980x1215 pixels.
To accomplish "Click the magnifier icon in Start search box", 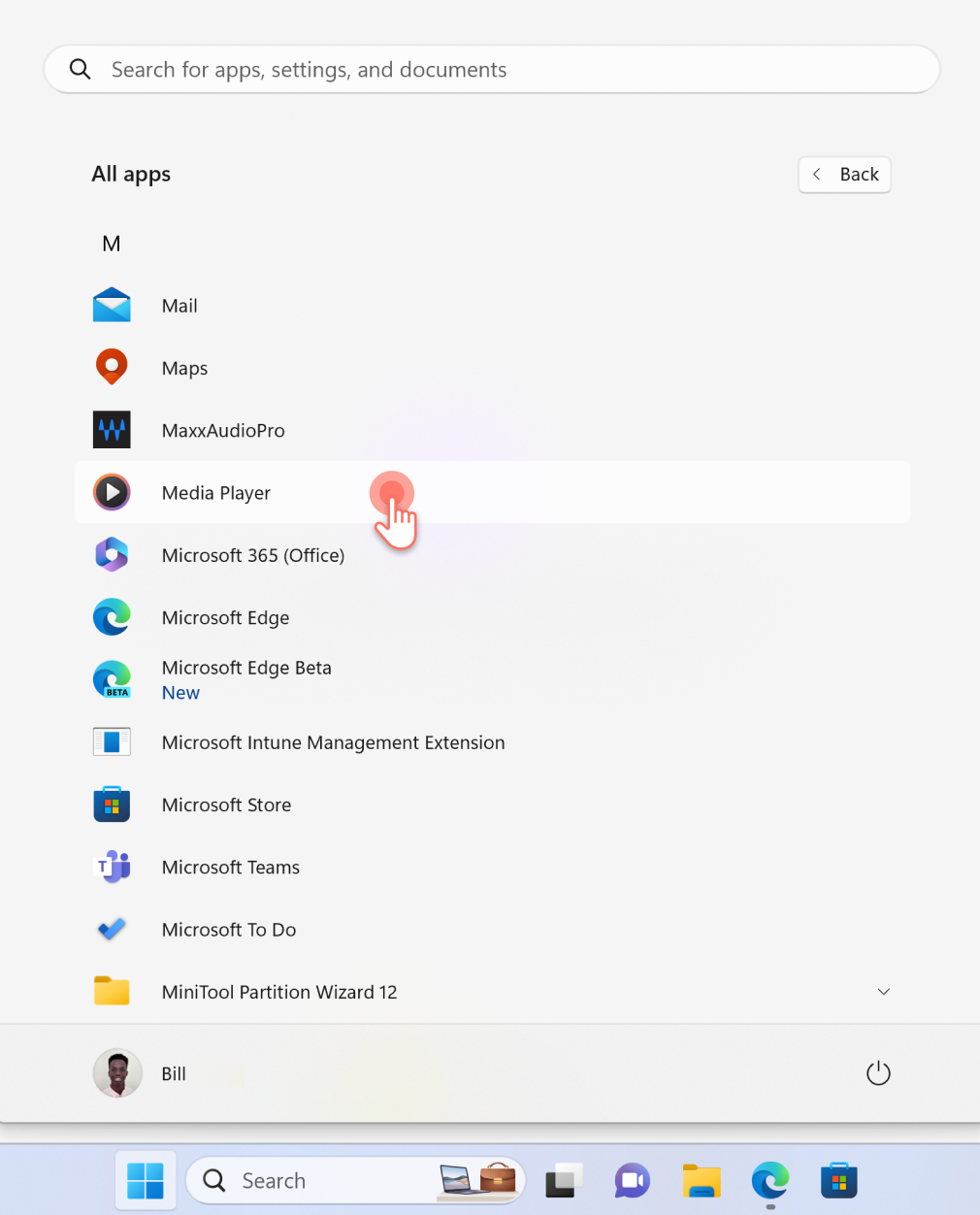I will pyautogui.click(x=81, y=69).
